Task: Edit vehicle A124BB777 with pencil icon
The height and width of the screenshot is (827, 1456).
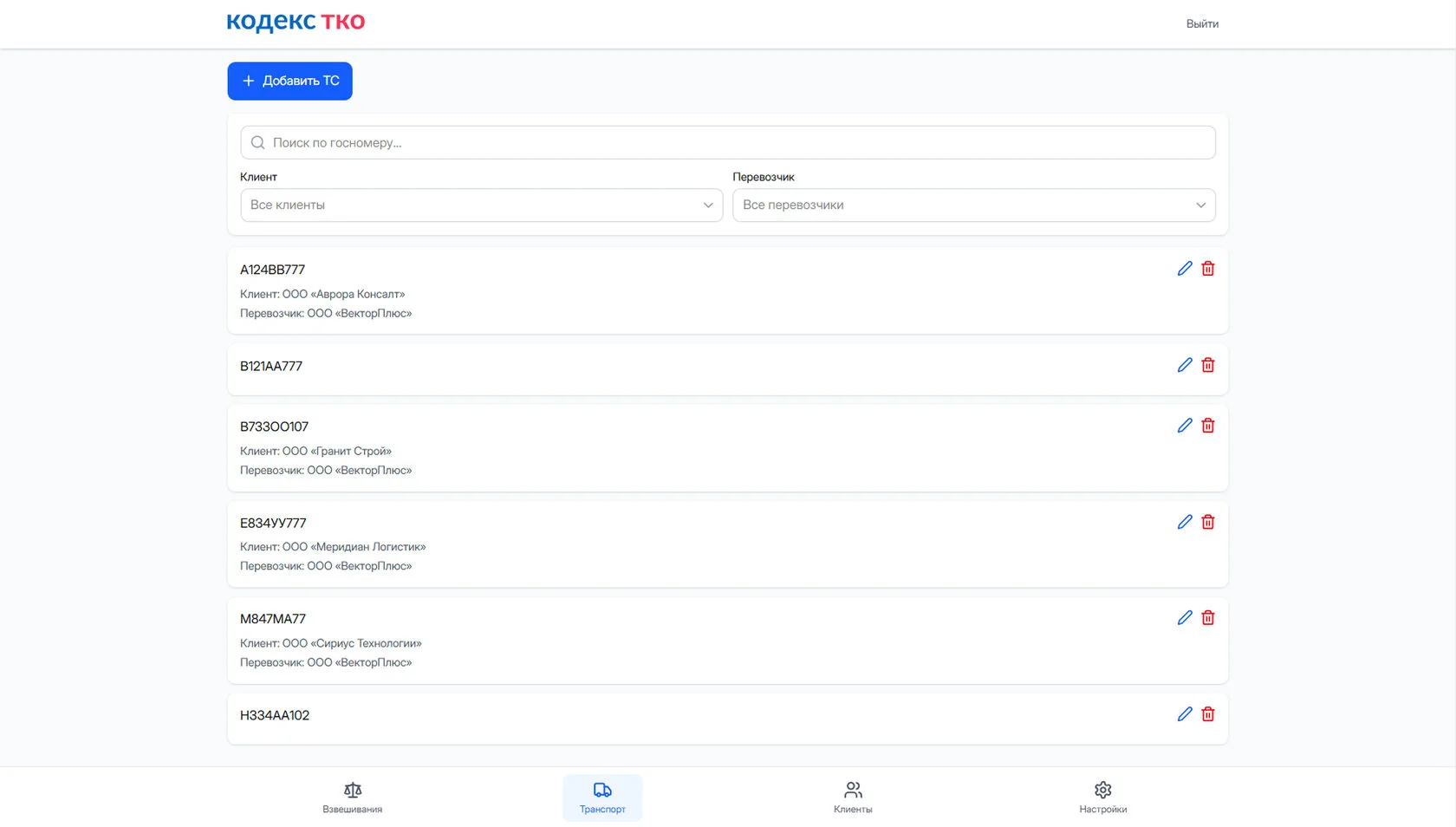Action: [1185, 269]
